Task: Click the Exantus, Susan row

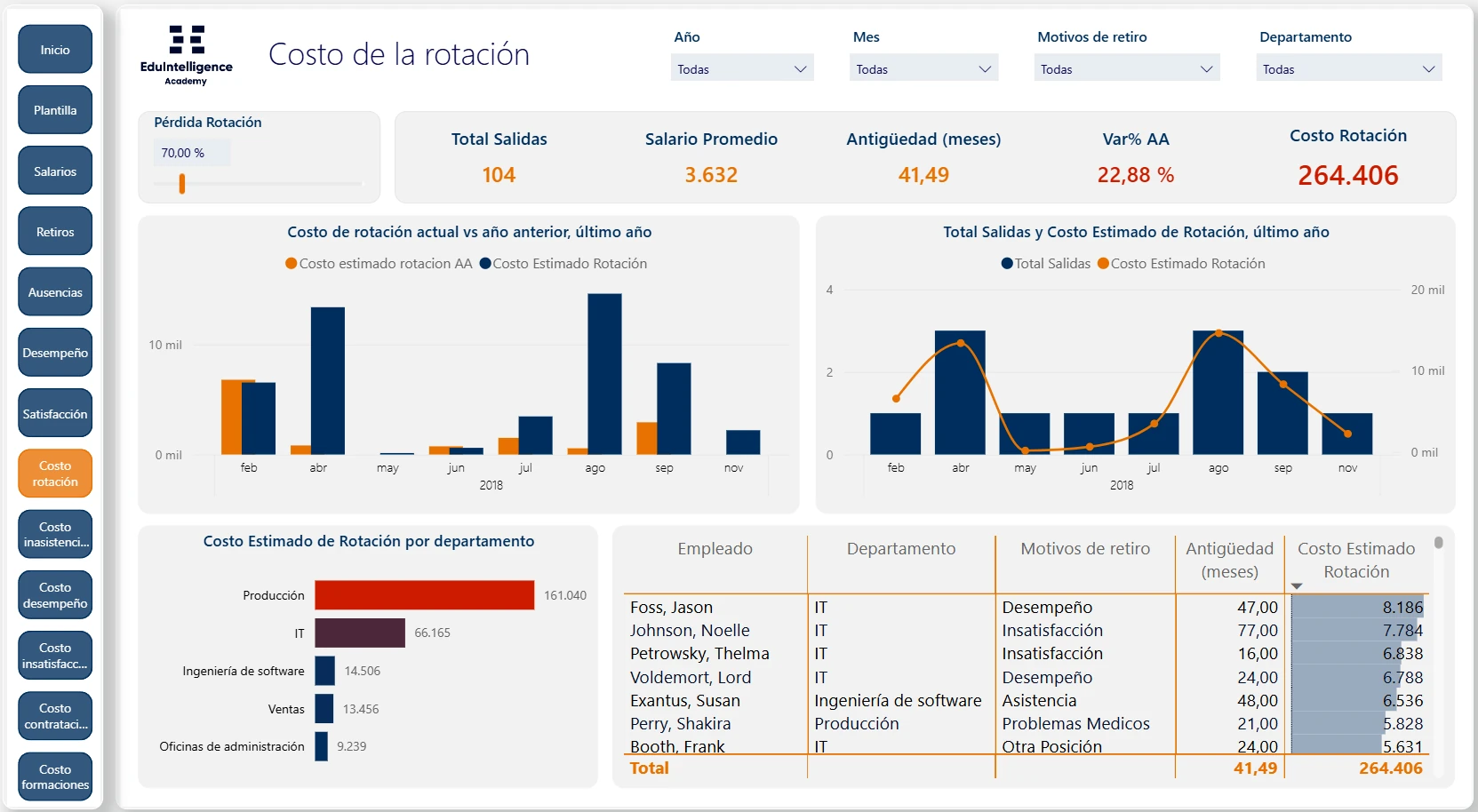Action: point(1026,700)
